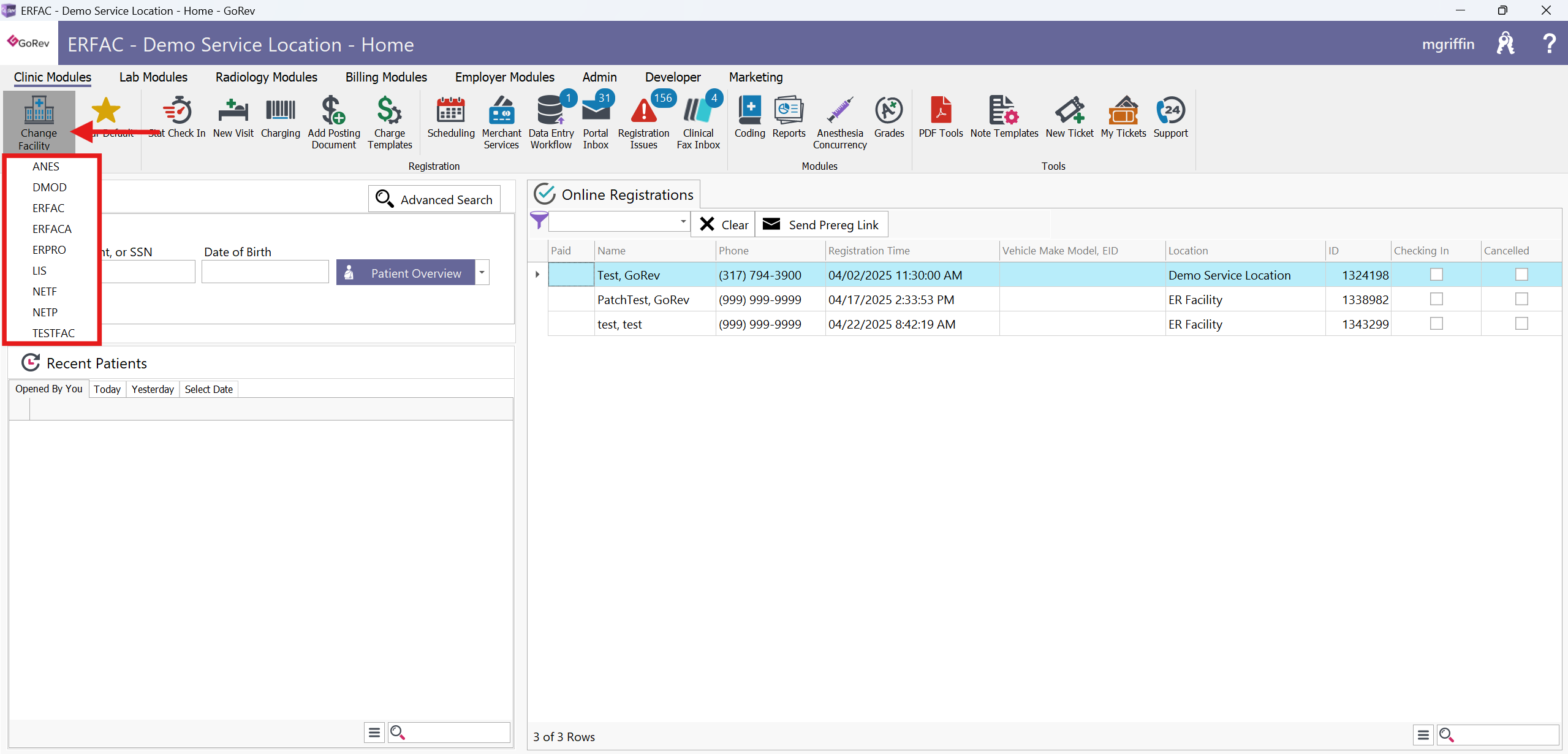Open the Charging barcode tool
1568x754 pixels.
click(x=280, y=117)
